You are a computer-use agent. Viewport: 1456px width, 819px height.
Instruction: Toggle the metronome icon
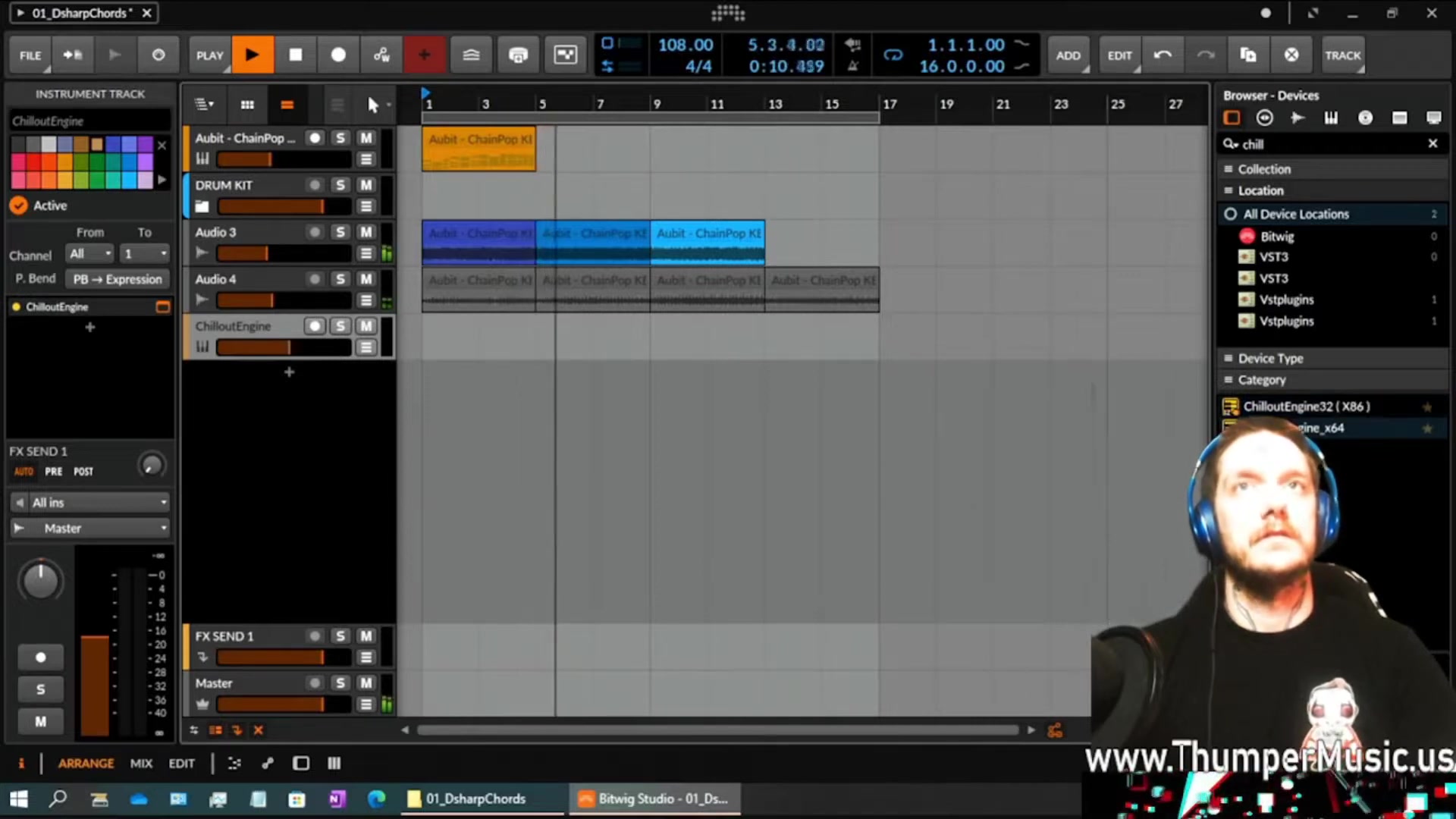point(853,66)
